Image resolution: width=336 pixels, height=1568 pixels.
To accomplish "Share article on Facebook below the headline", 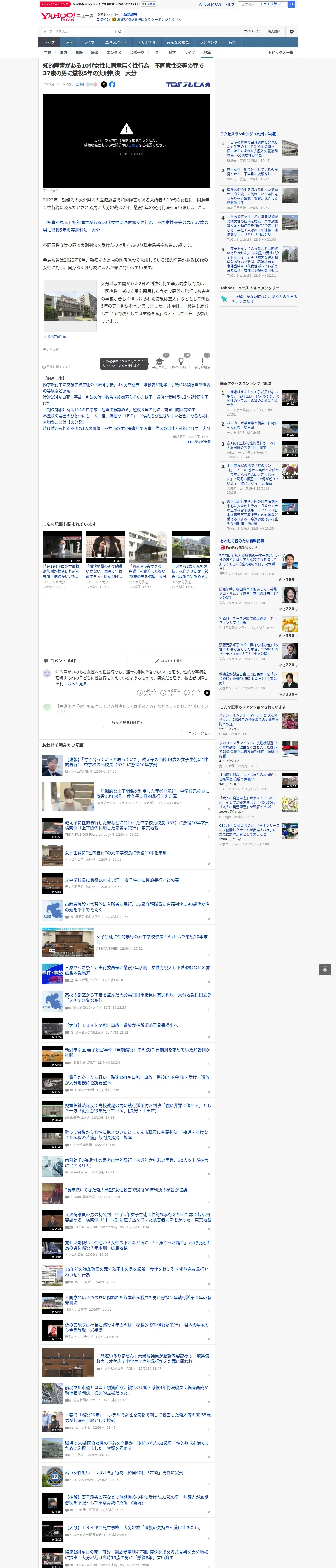I will [x=112, y=85].
